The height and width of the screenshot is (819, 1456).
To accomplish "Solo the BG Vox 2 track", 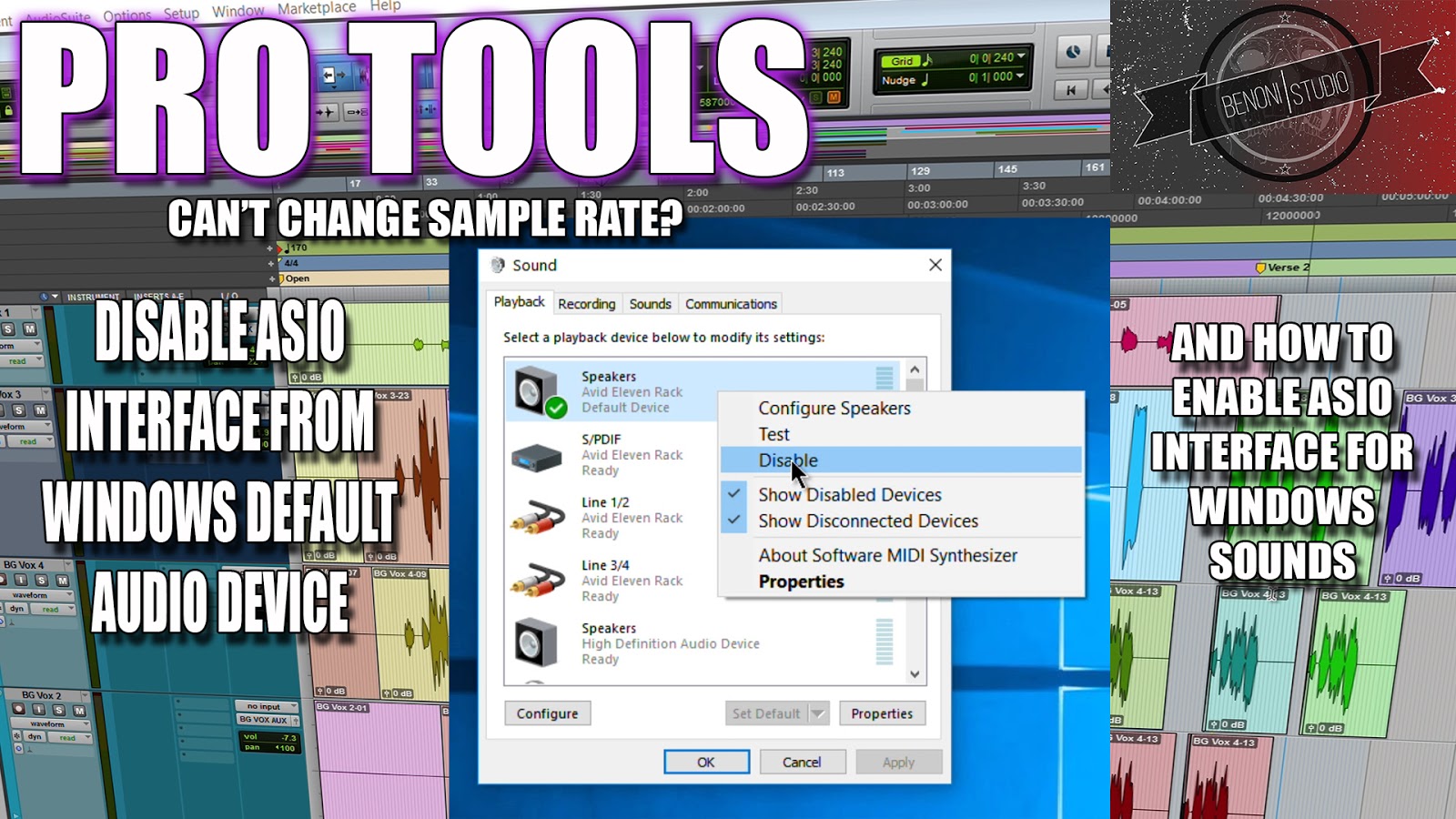I will pyautogui.click(x=58, y=710).
